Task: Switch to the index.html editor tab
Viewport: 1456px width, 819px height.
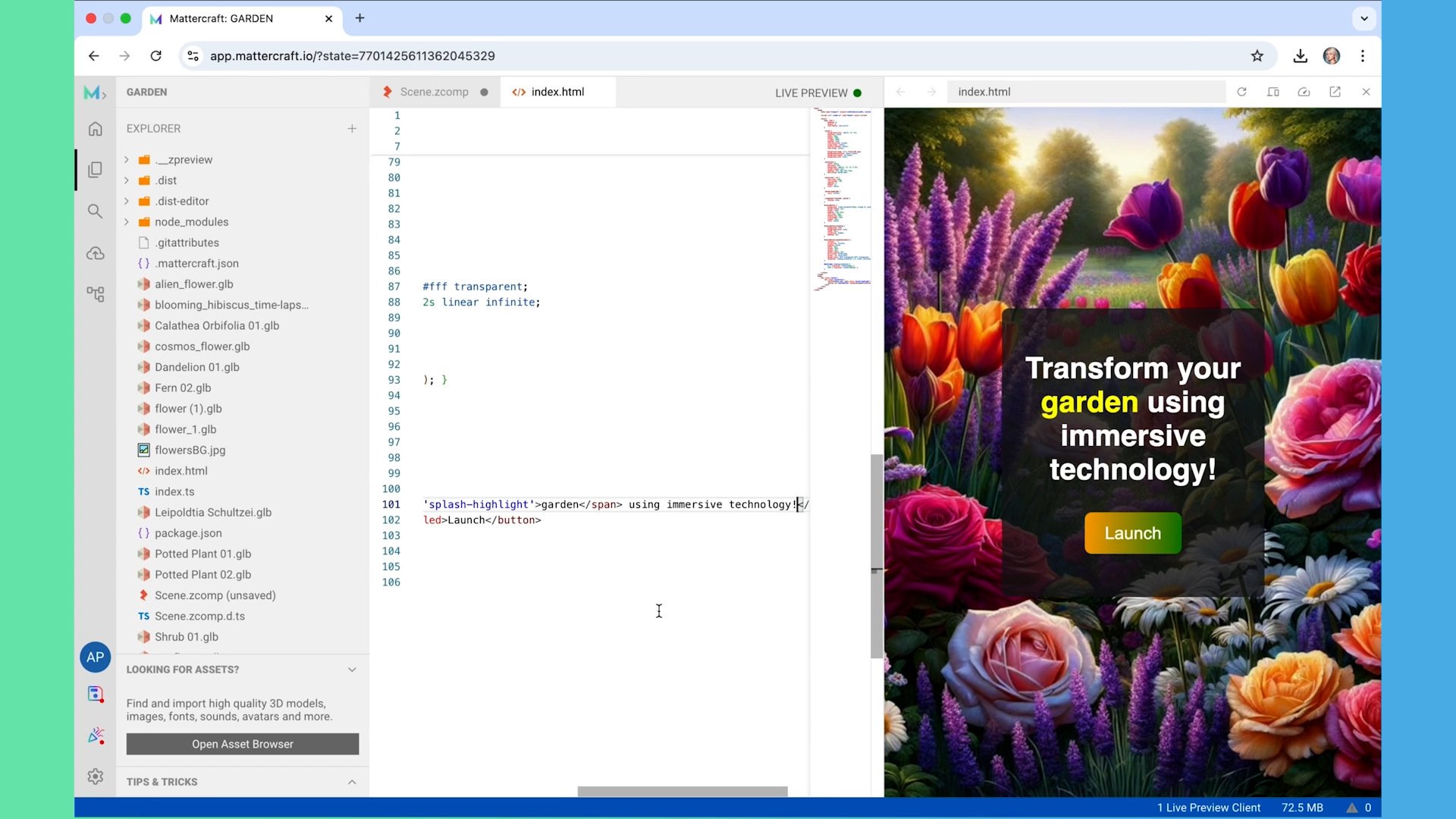Action: (557, 92)
